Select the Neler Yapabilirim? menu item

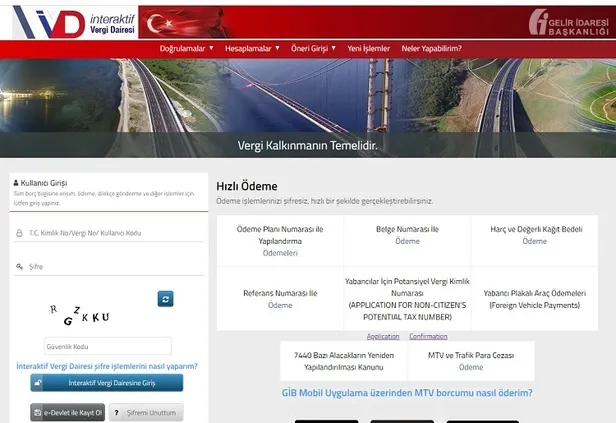pyautogui.click(x=431, y=48)
